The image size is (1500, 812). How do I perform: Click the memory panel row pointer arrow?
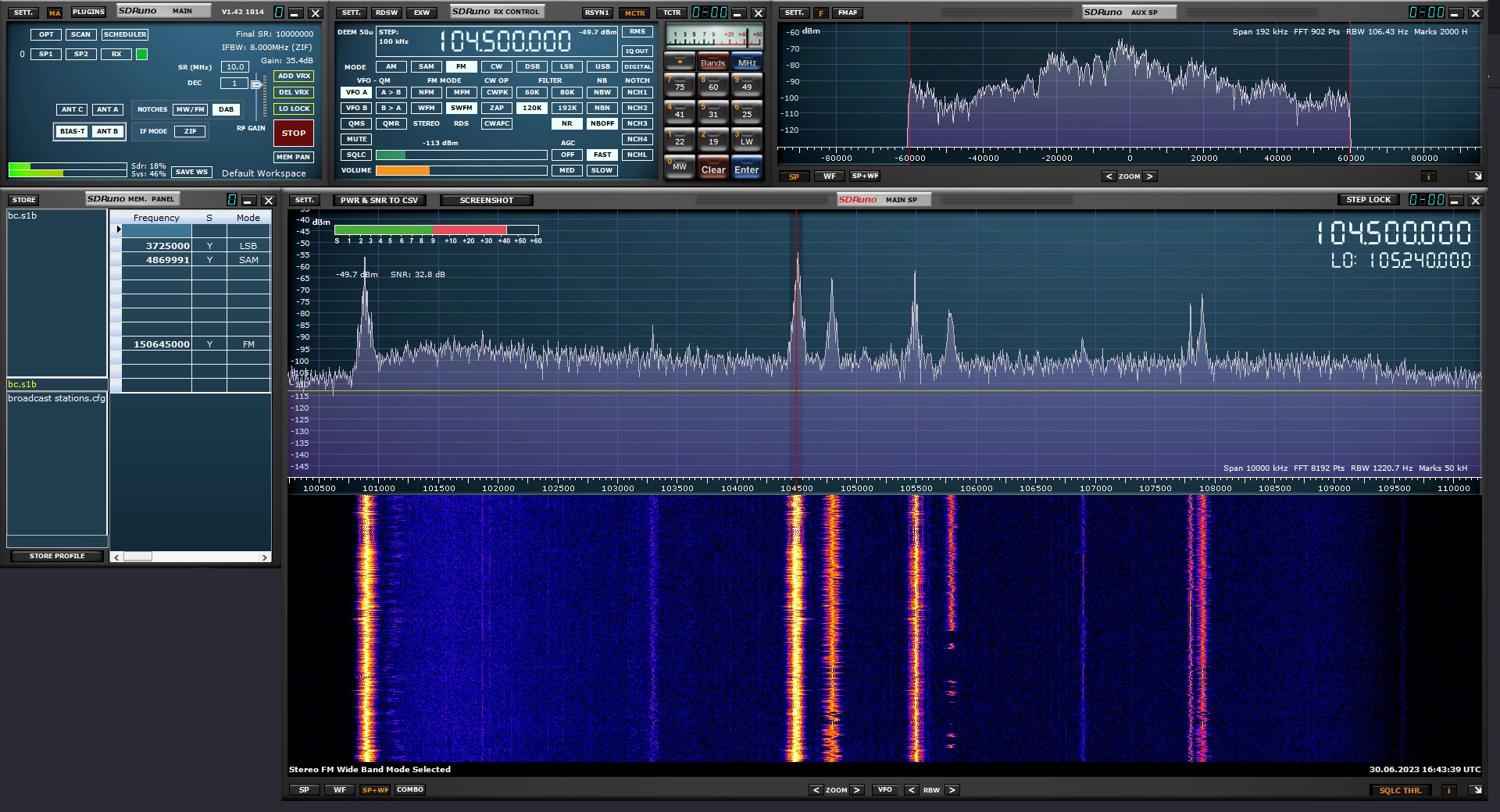point(119,230)
